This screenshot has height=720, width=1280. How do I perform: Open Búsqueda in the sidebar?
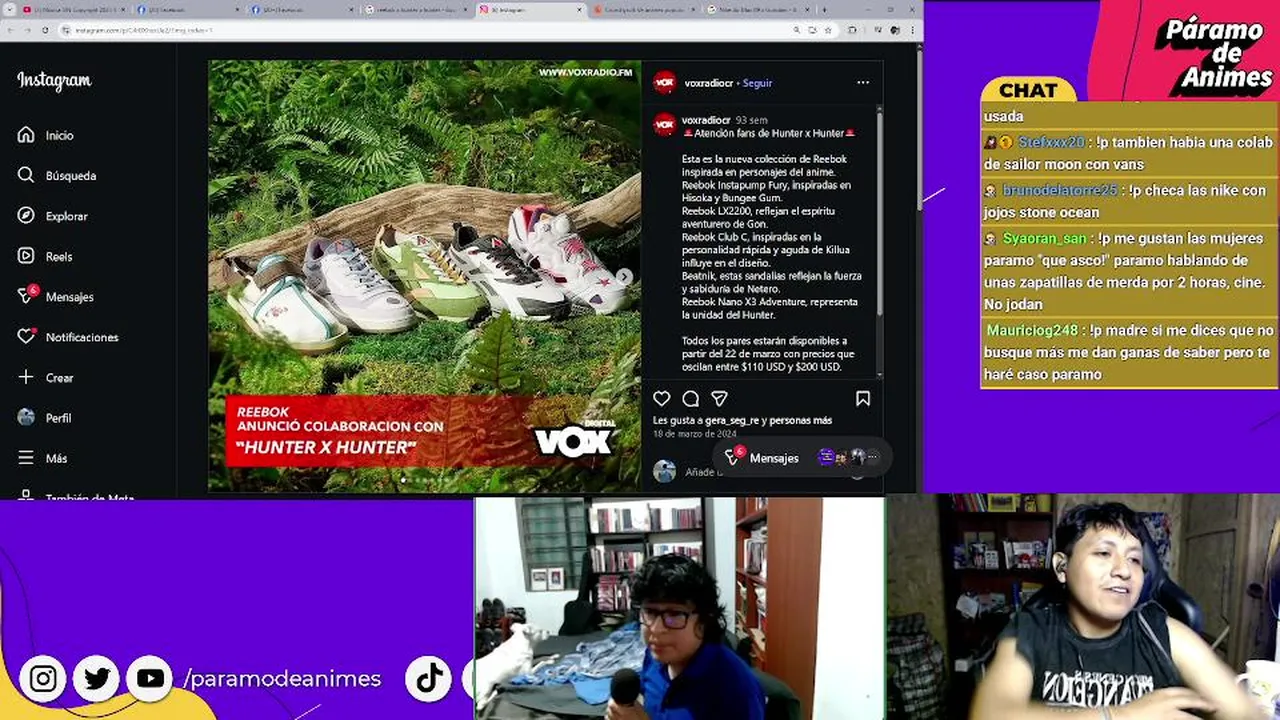[58, 175]
